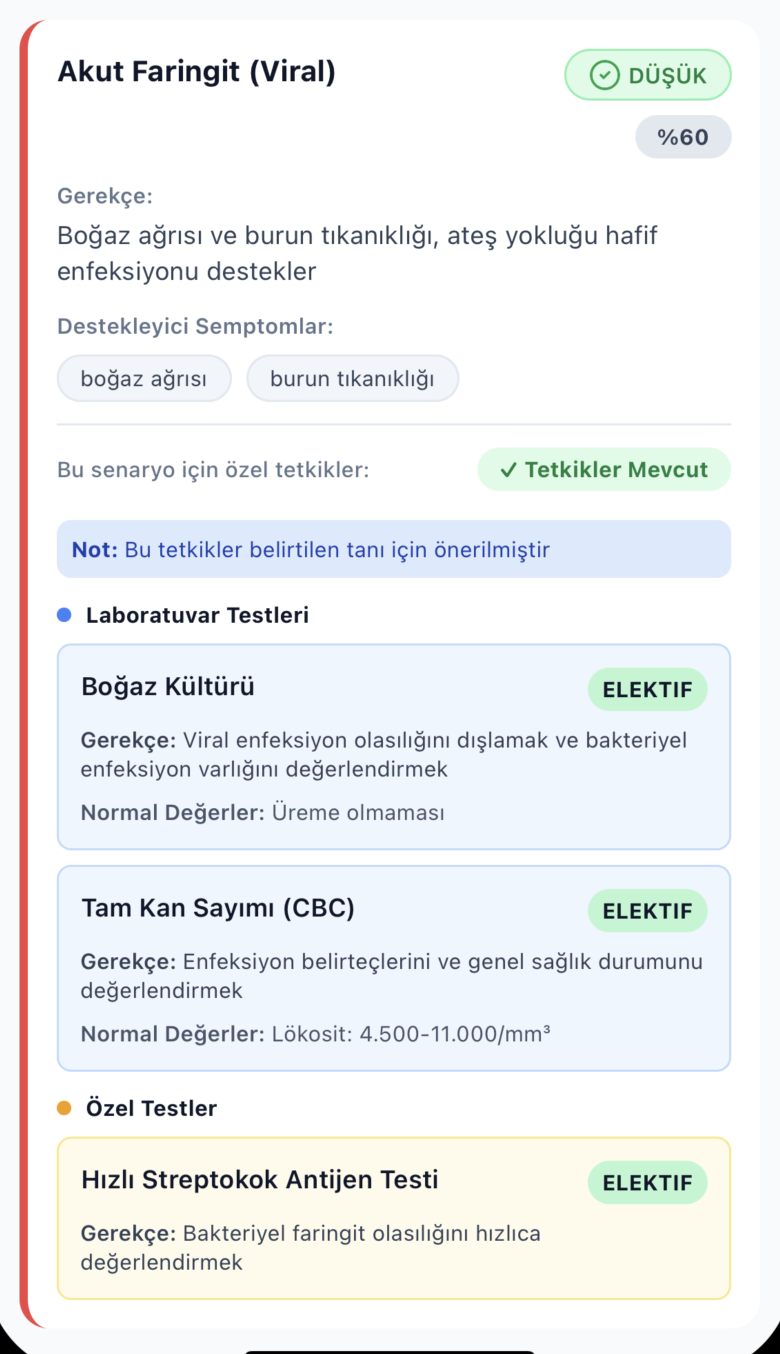Viewport: 780px width, 1354px height.
Task: Expand the Tam Kan Sayımı (CBC) card
Action: point(394,966)
